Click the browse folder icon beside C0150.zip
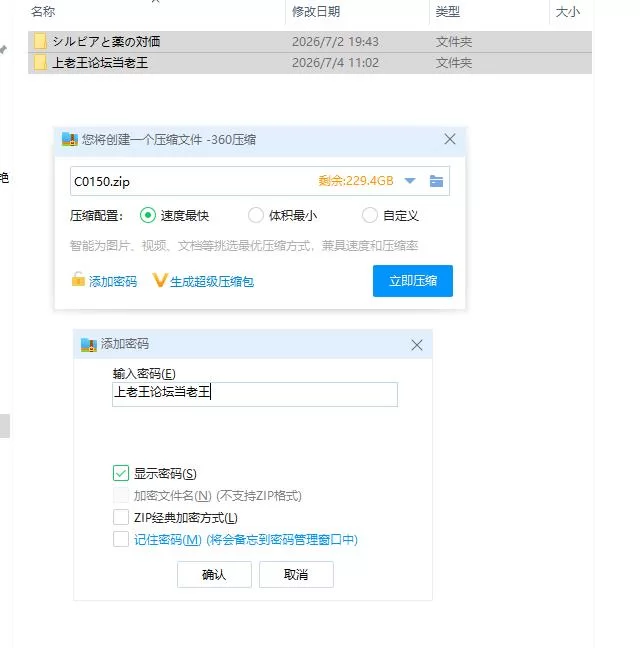This screenshot has width=640, height=648. (x=436, y=181)
